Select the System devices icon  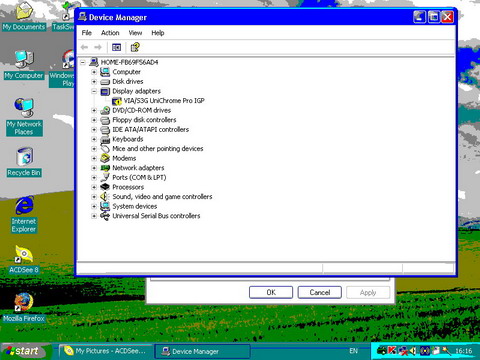click(x=105, y=206)
